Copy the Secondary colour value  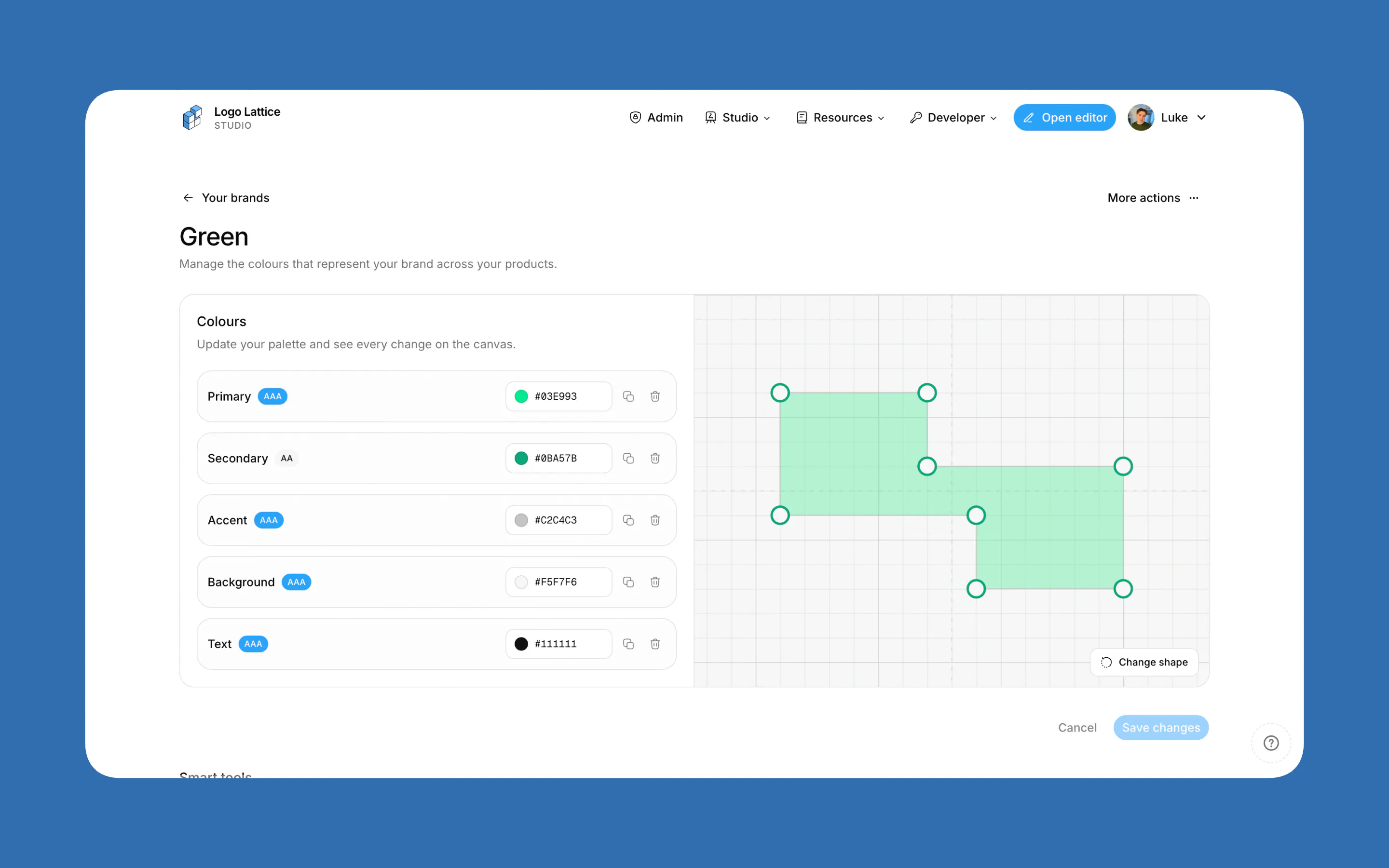point(628,459)
